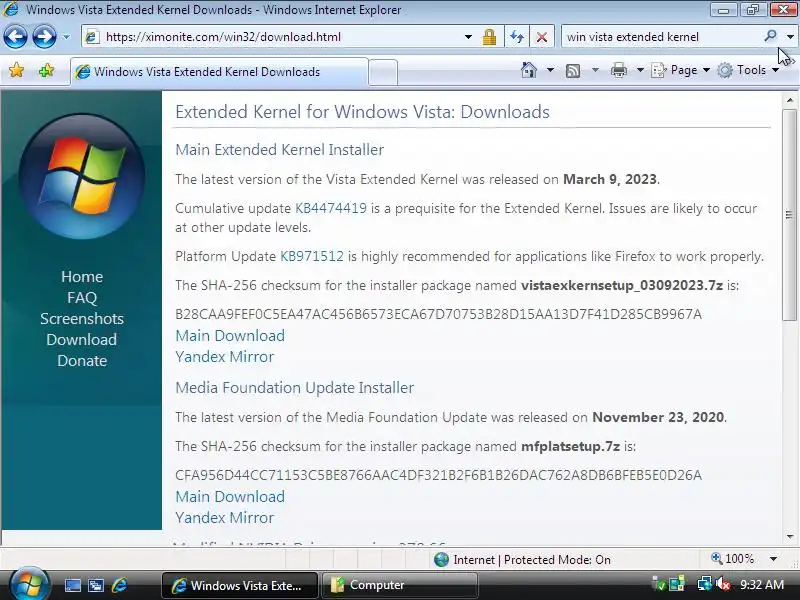Go forward with the Forward arrow button
This screenshot has width=800, height=600.
coord(44,37)
